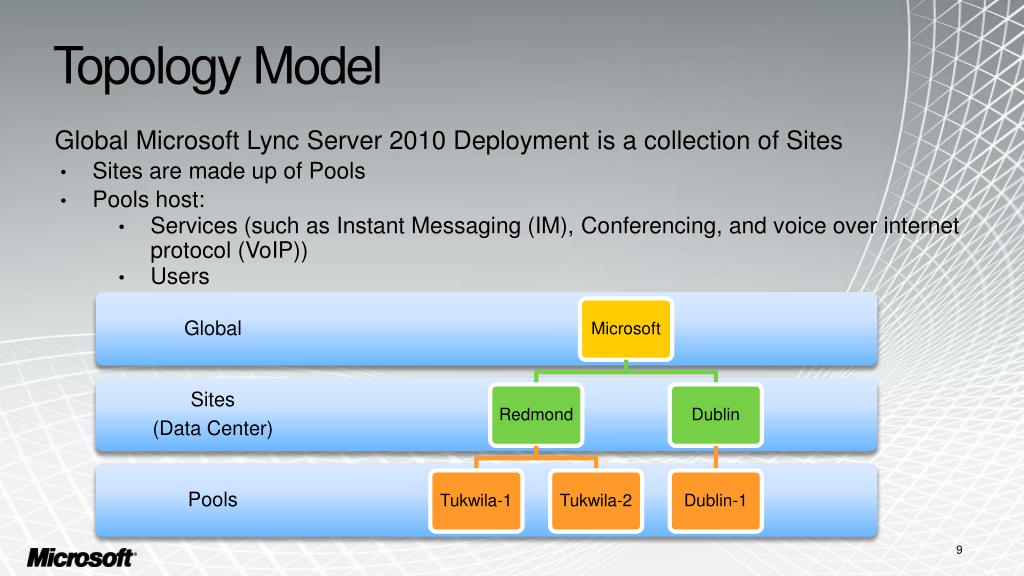Click the "Topology Model" slide title

[x=217, y=67]
